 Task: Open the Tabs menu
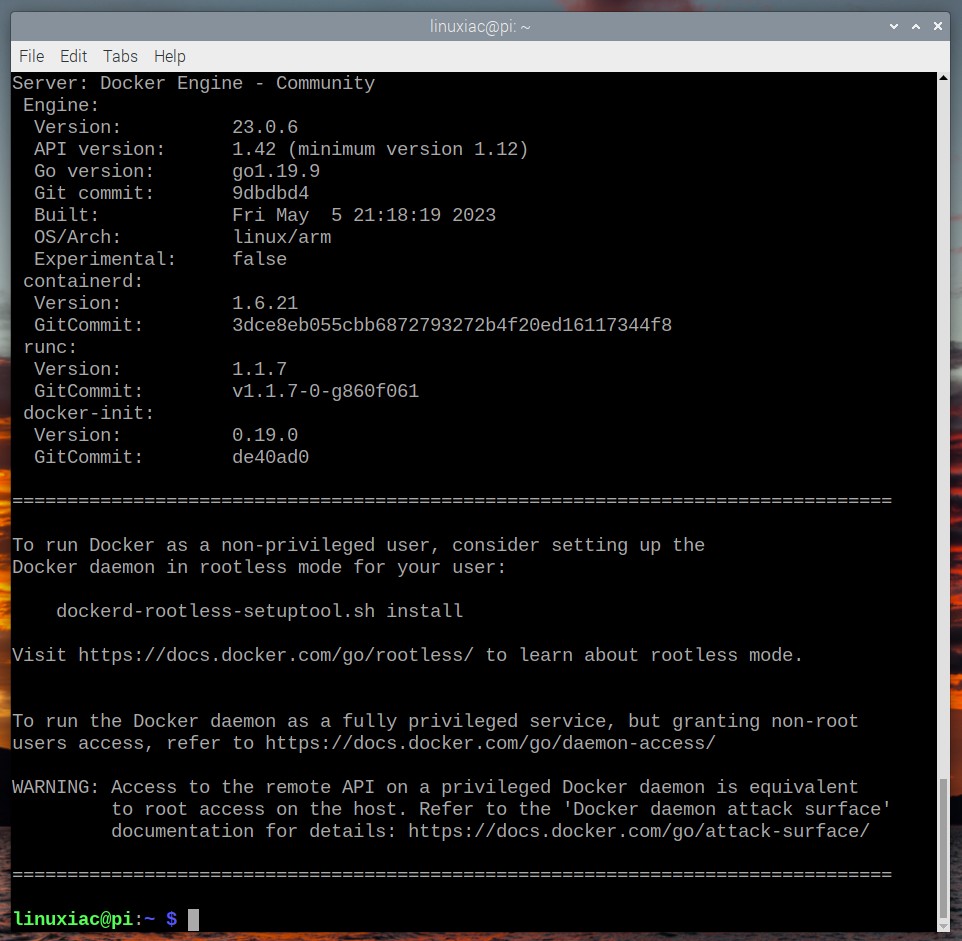click(x=120, y=56)
